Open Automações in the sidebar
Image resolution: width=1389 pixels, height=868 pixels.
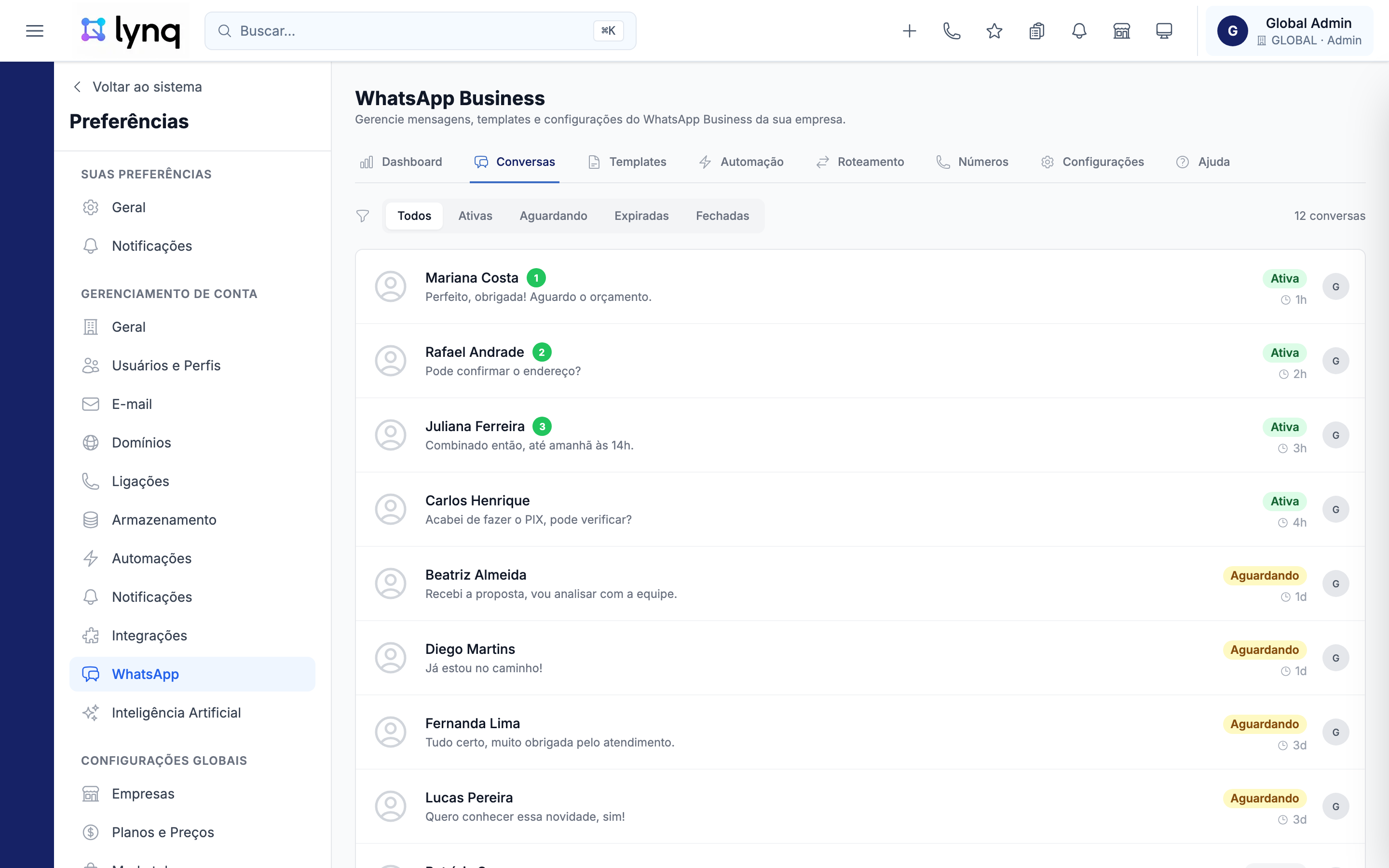[x=192, y=558]
